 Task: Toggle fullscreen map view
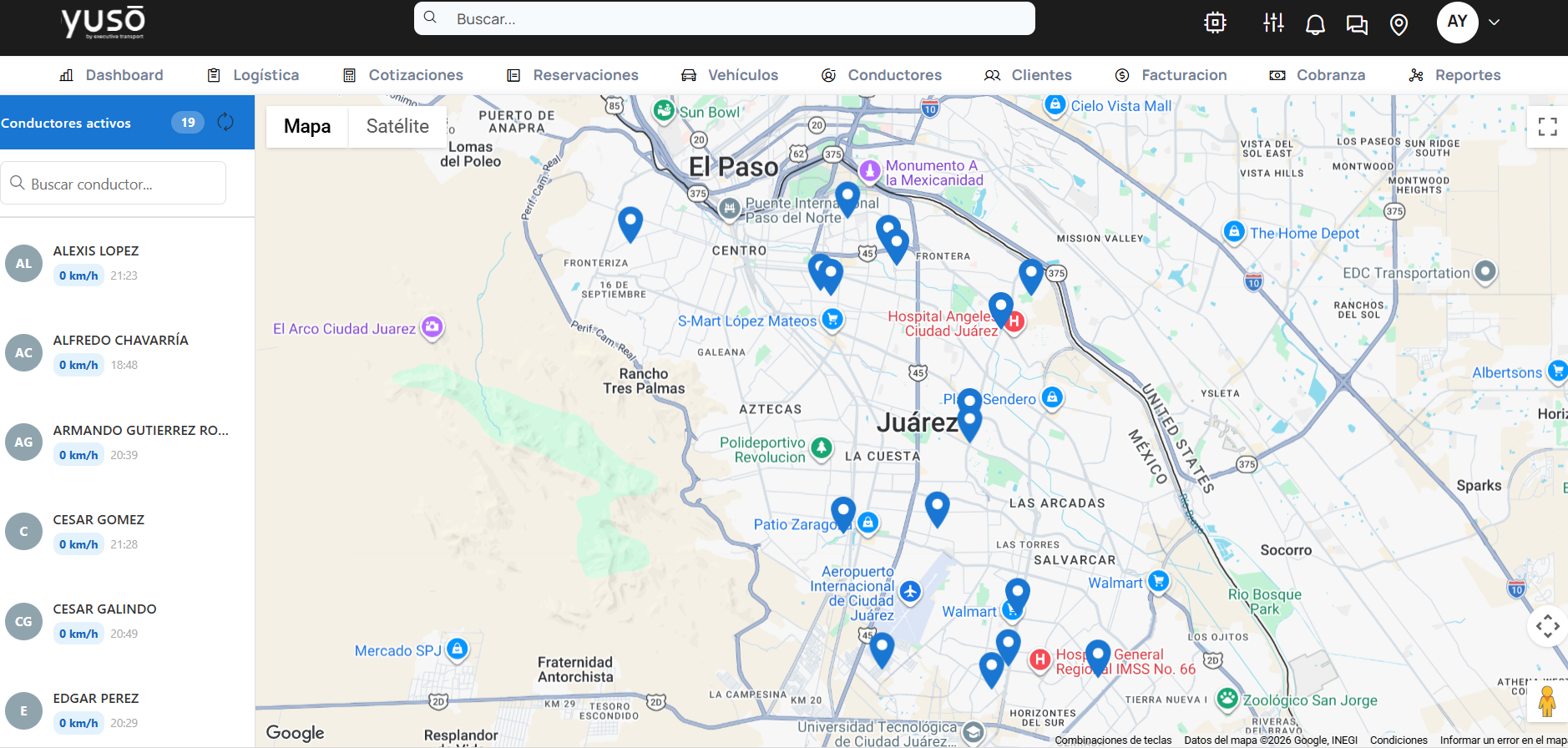click(x=1547, y=127)
